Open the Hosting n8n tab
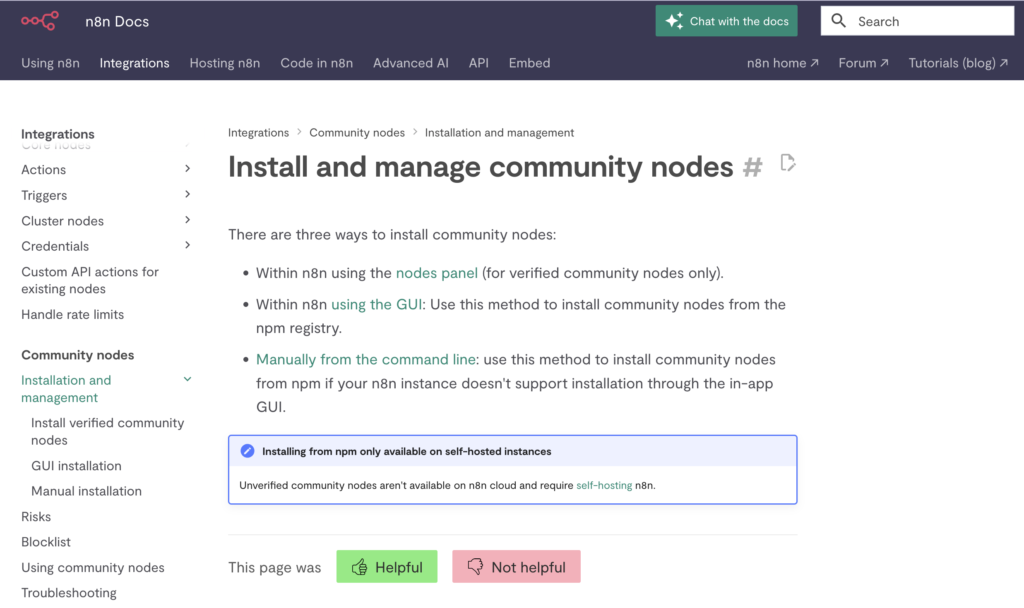 tap(225, 63)
